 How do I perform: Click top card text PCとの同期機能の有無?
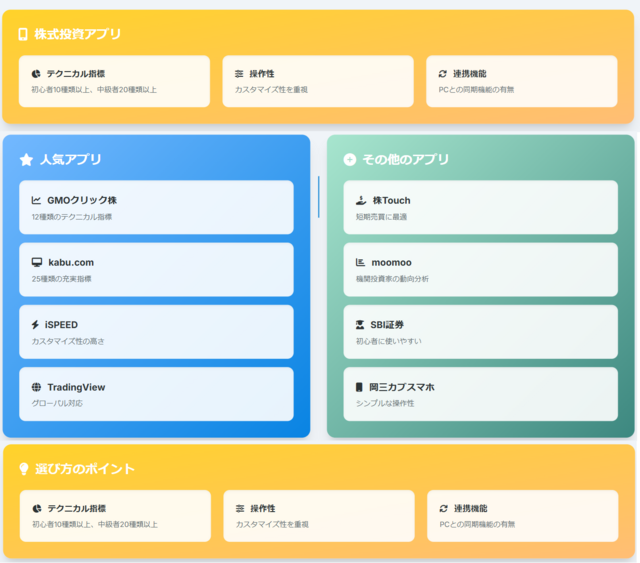tap(476, 90)
